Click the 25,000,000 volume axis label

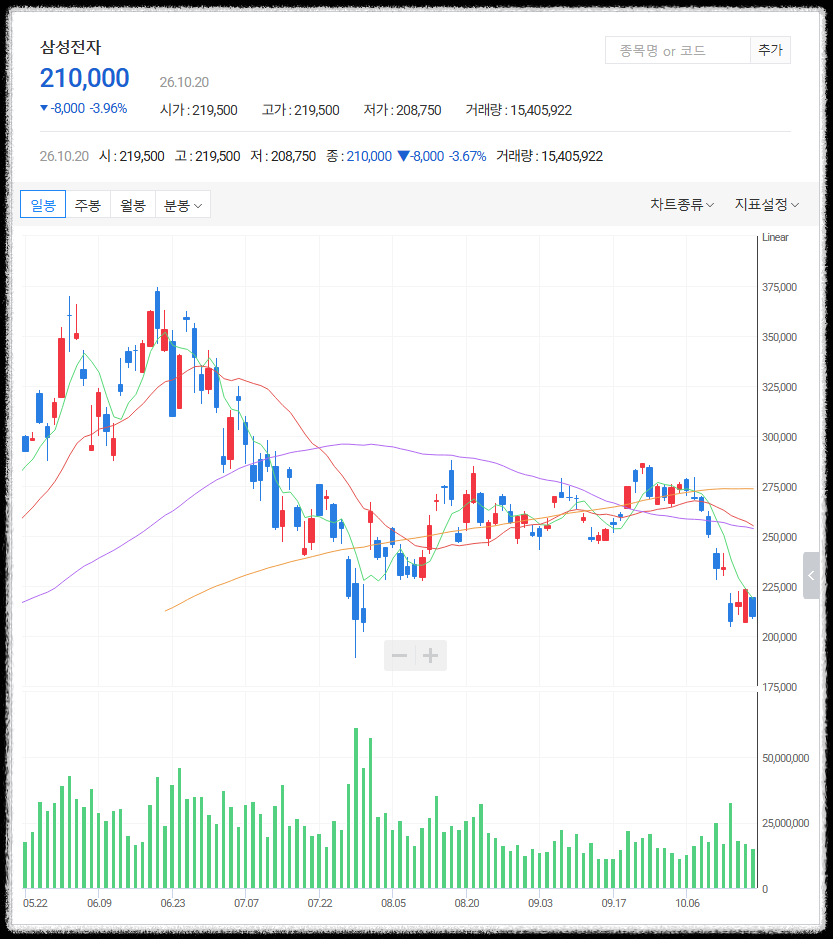pyautogui.click(x=786, y=823)
